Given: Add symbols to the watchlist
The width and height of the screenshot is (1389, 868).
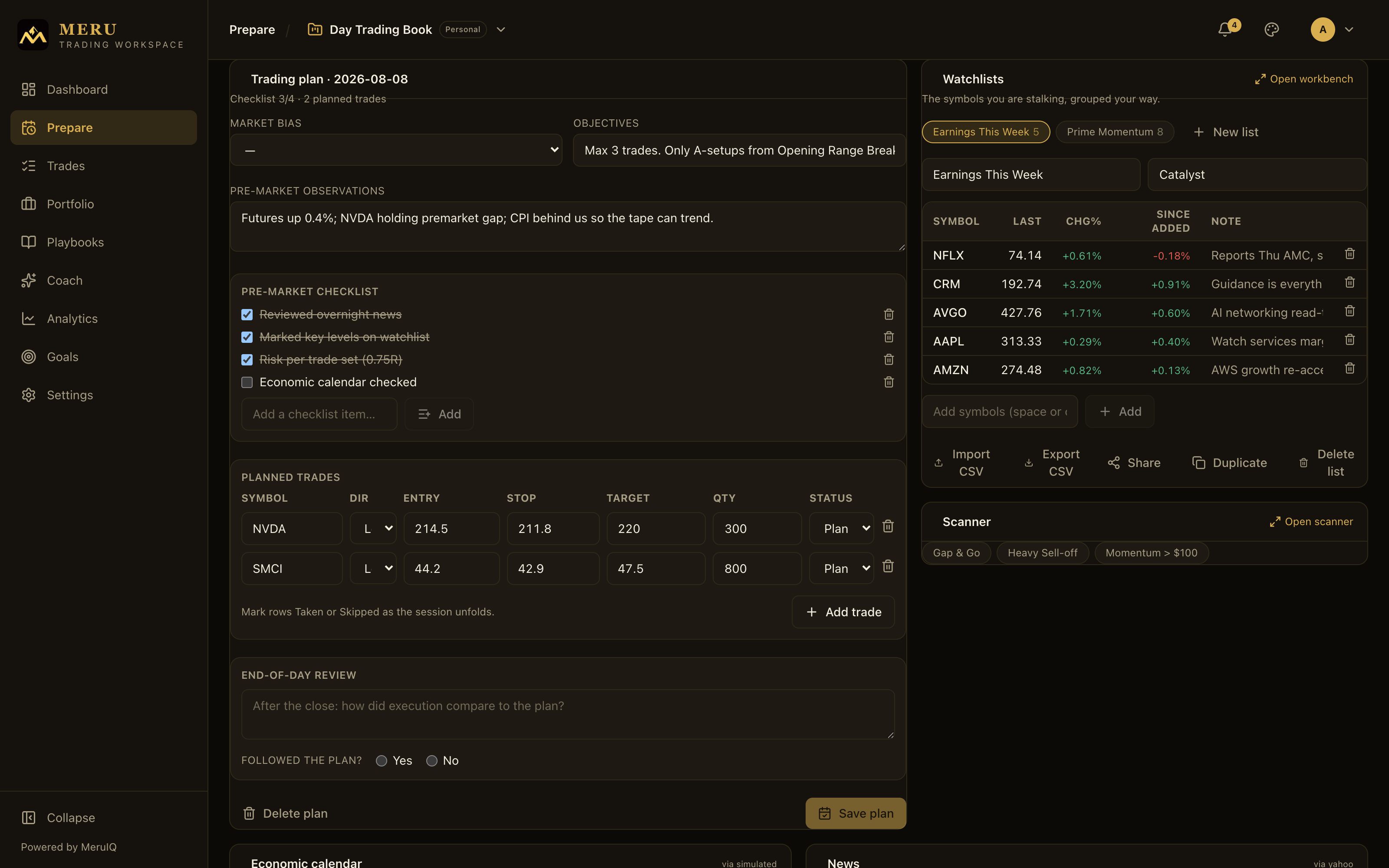Looking at the screenshot, I should [1119, 411].
